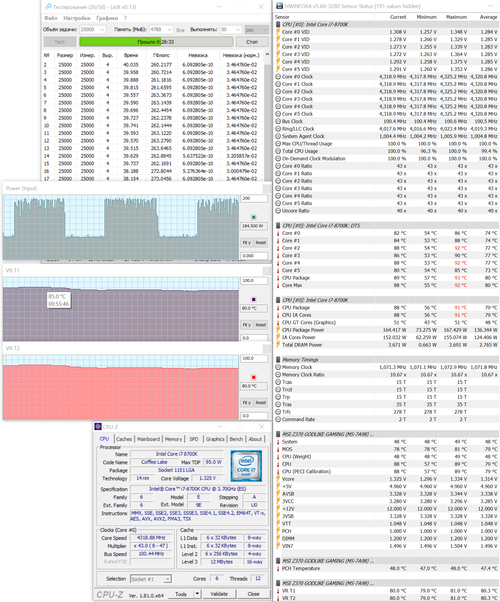
Task: Switch to the Caches tab in CPU-Z
Action: [124, 439]
